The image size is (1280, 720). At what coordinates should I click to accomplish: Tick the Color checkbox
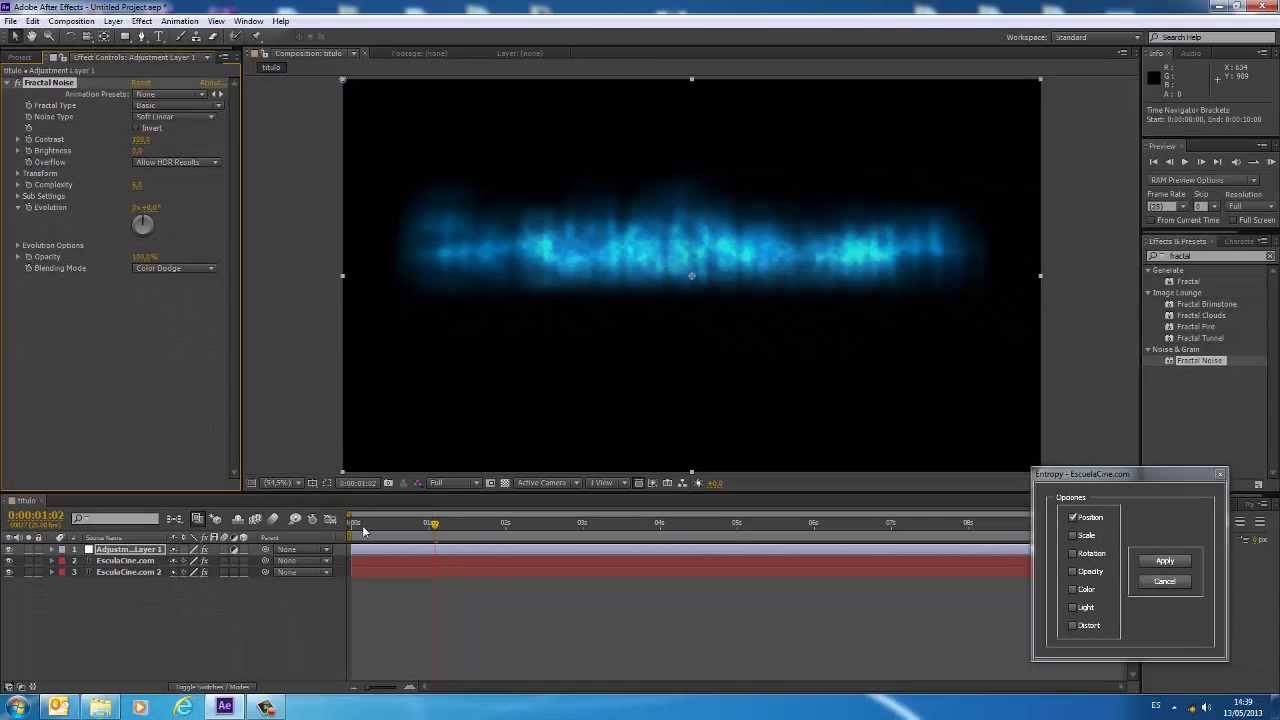pyautogui.click(x=1073, y=589)
